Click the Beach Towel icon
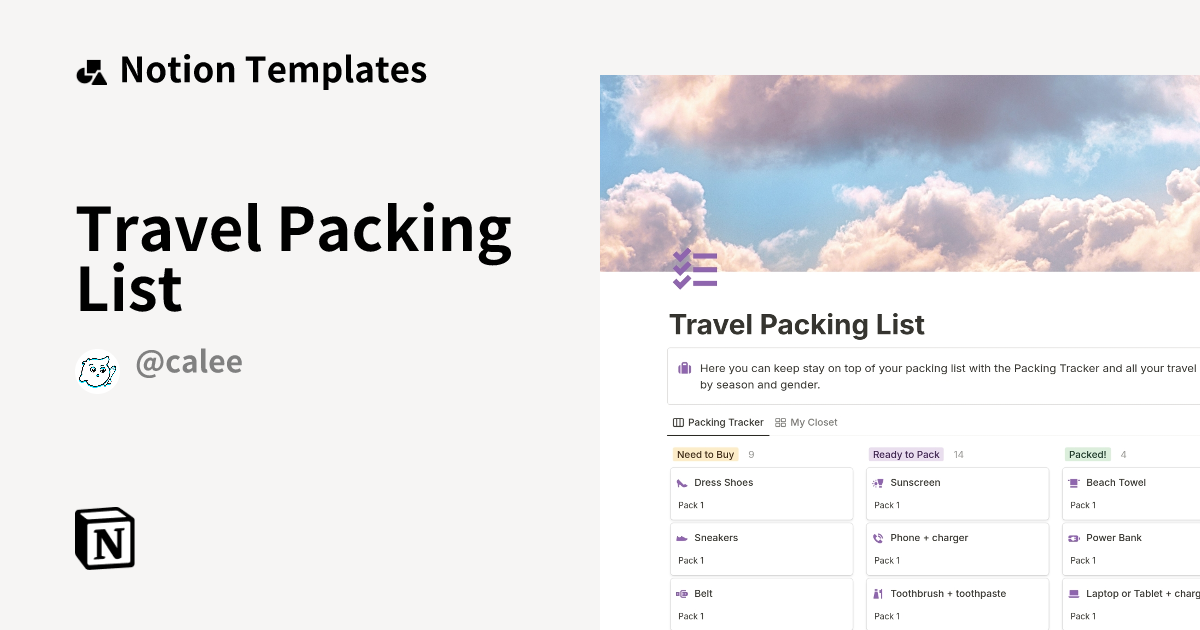Image resolution: width=1200 pixels, height=630 pixels. [x=1073, y=482]
